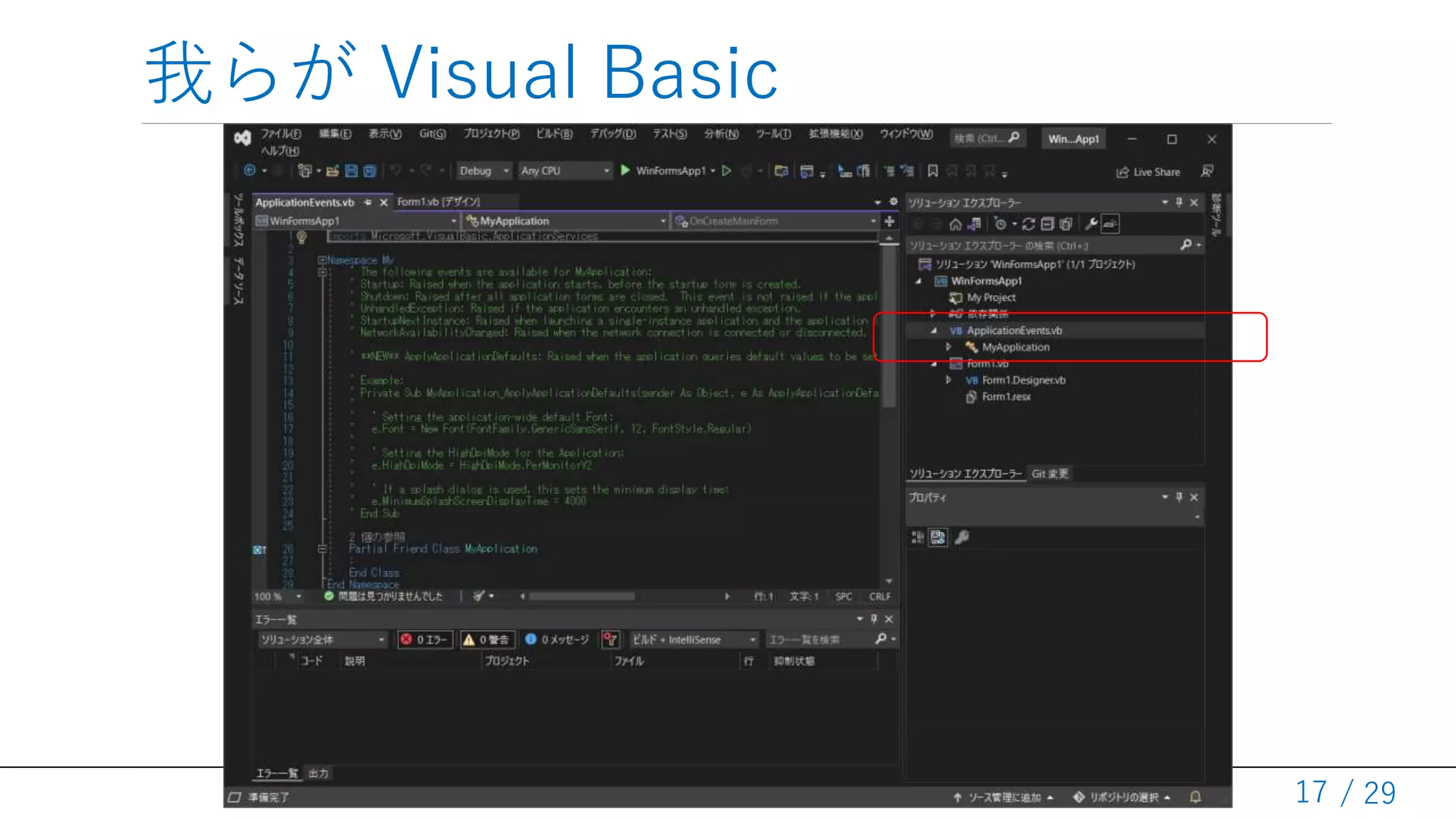Expand the Form1.Designer.vb node
Viewport: 1456px width, 819px height.
pyautogui.click(x=948, y=380)
